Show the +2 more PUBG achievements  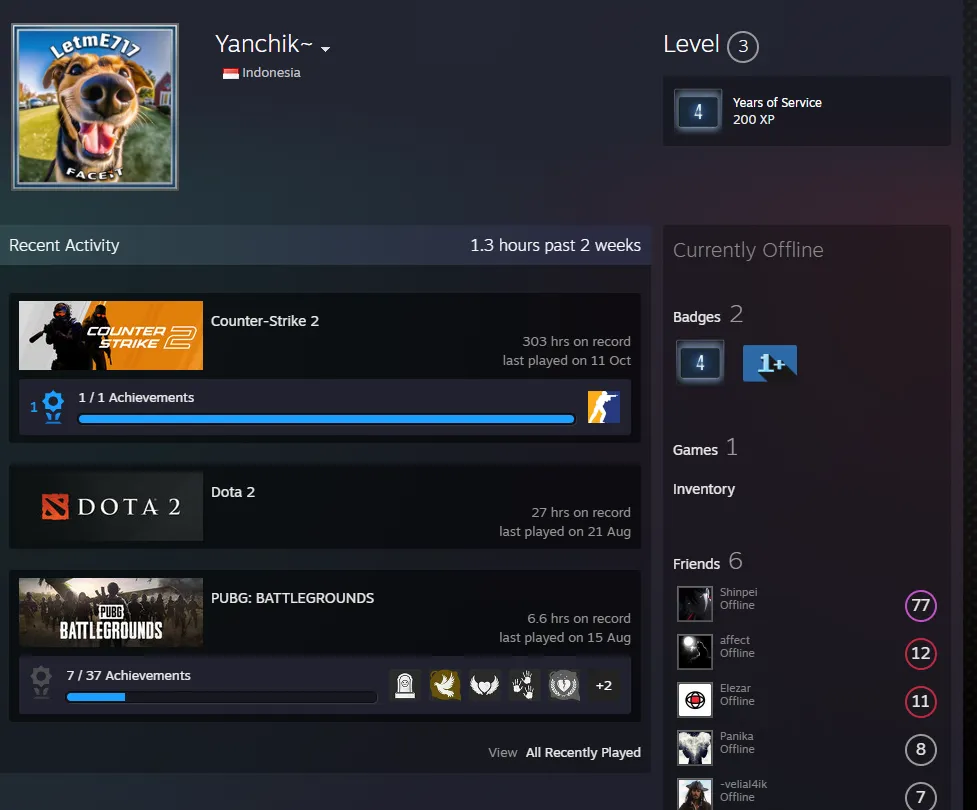[604, 685]
